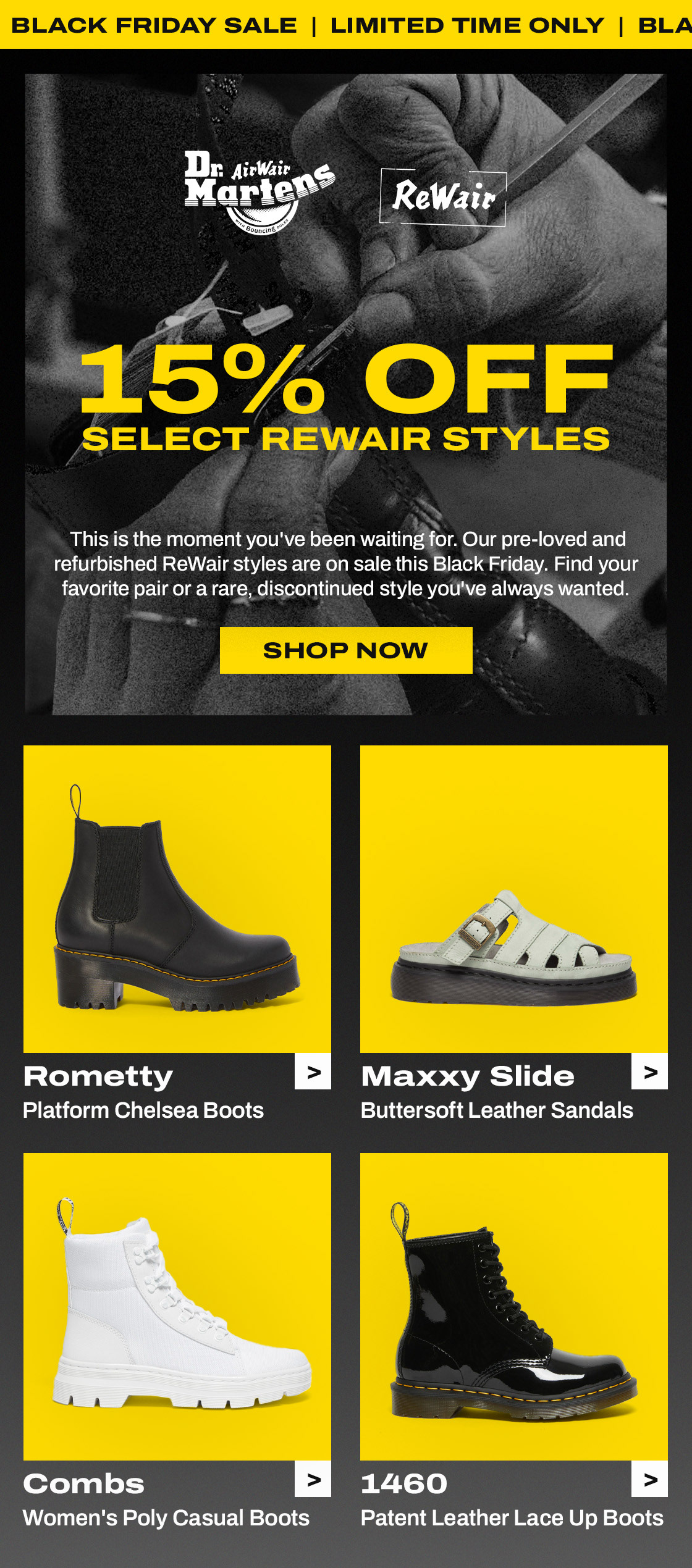The height and width of the screenshot is (1568, 692).
Task: Click the 15% OFF headline
Action: click(346, 378)
